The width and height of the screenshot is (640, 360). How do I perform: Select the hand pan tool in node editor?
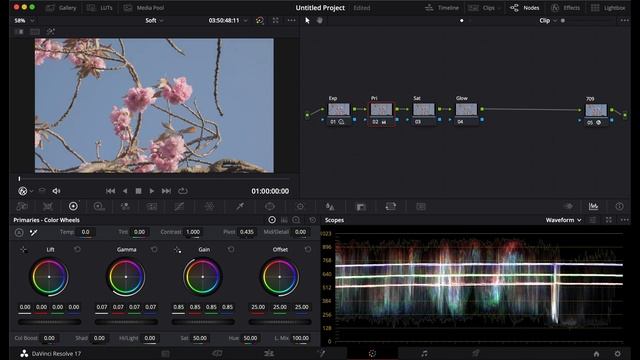[320, 20]
